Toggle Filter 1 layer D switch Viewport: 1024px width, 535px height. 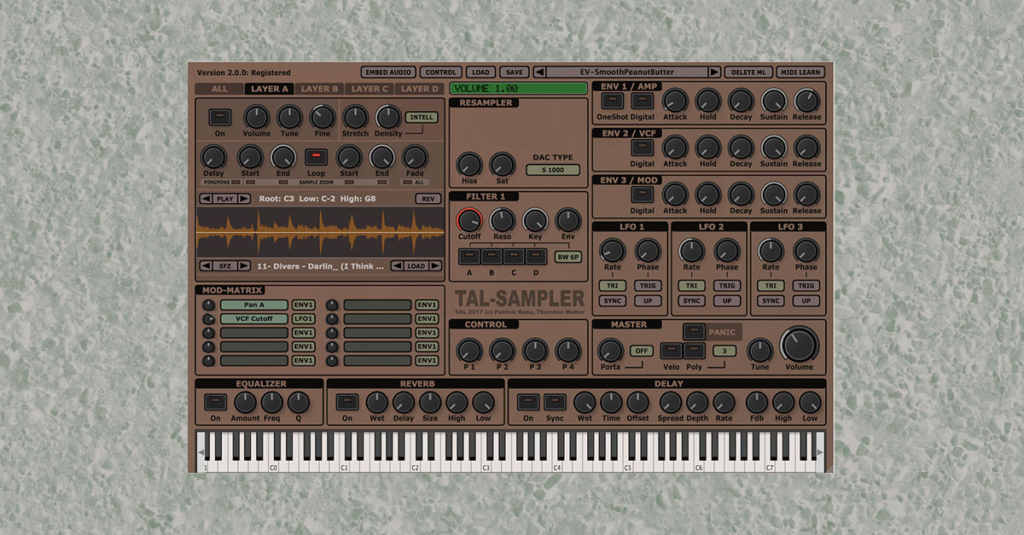pos(536,256)
